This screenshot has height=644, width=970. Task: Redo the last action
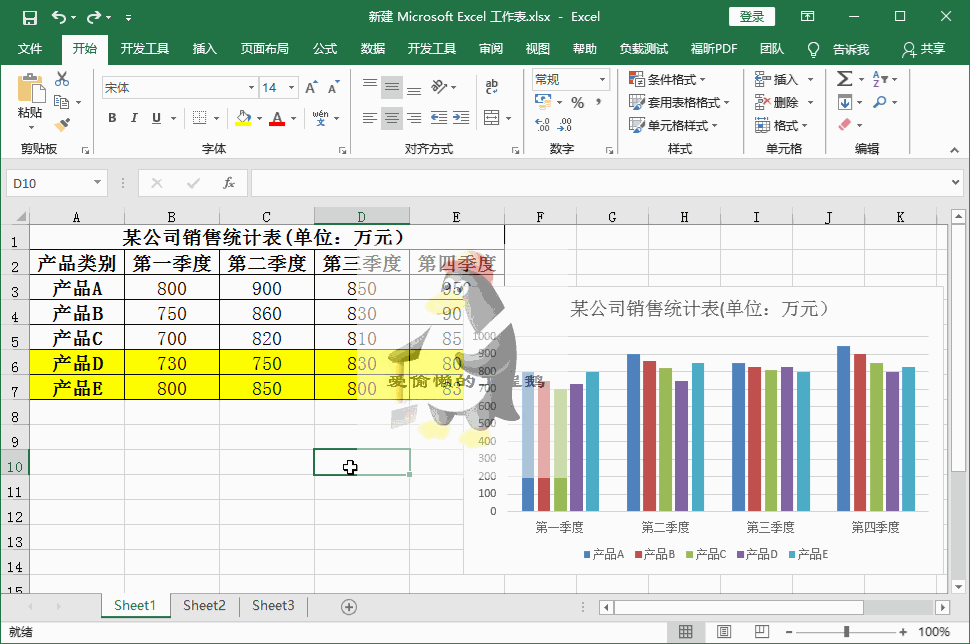(94, 17)
